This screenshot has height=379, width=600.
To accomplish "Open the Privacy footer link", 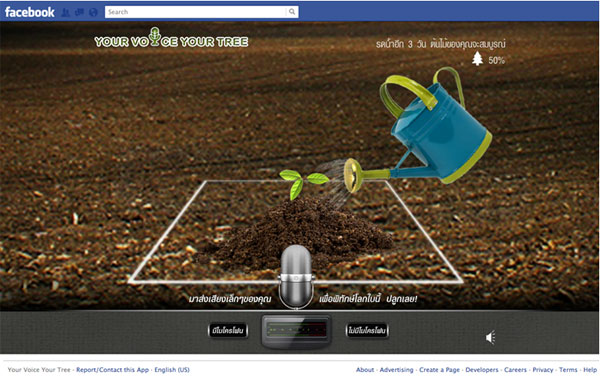I will (x=543, y=370).
